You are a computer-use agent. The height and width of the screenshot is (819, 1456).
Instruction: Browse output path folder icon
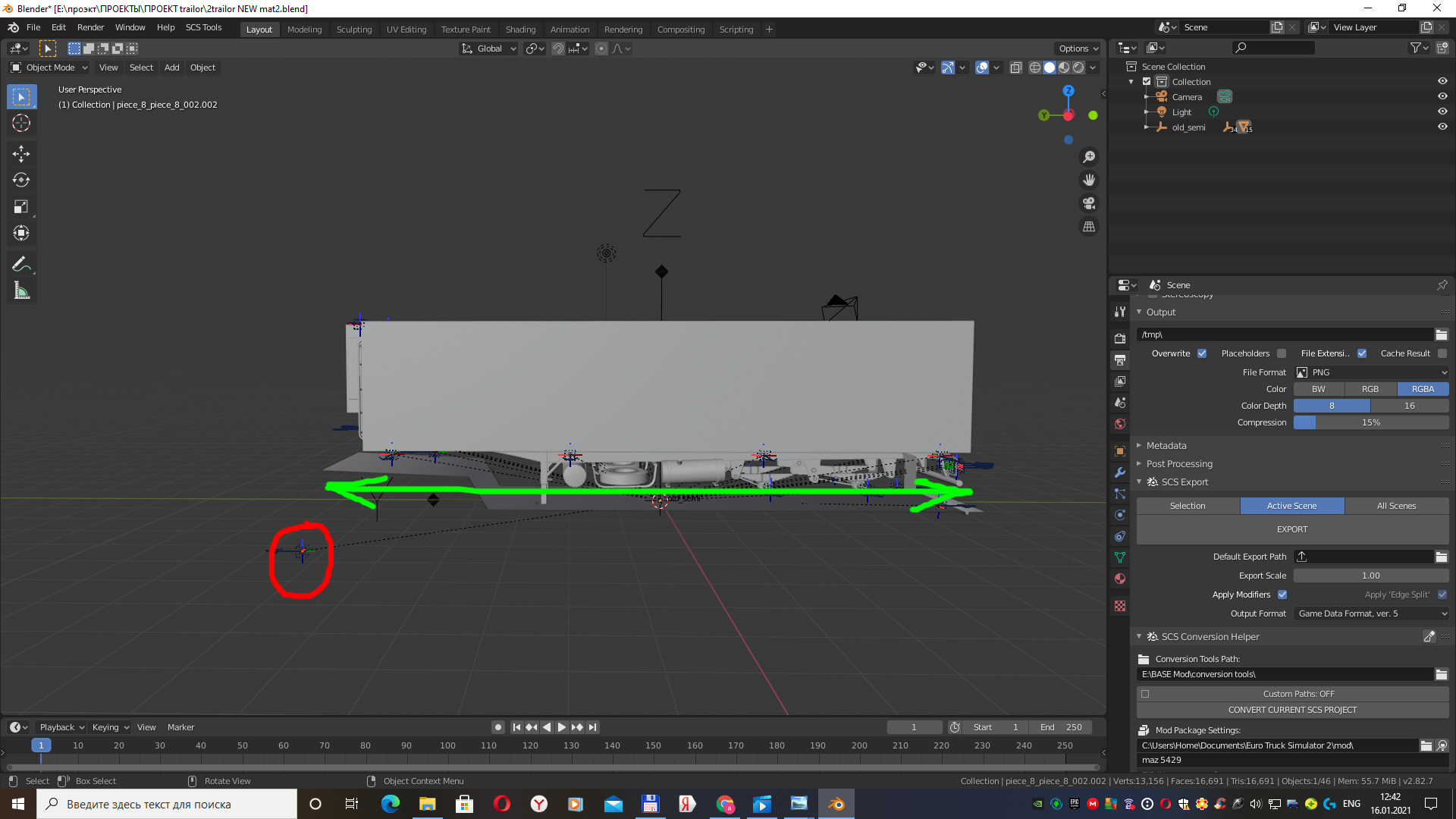[1442, 334]
